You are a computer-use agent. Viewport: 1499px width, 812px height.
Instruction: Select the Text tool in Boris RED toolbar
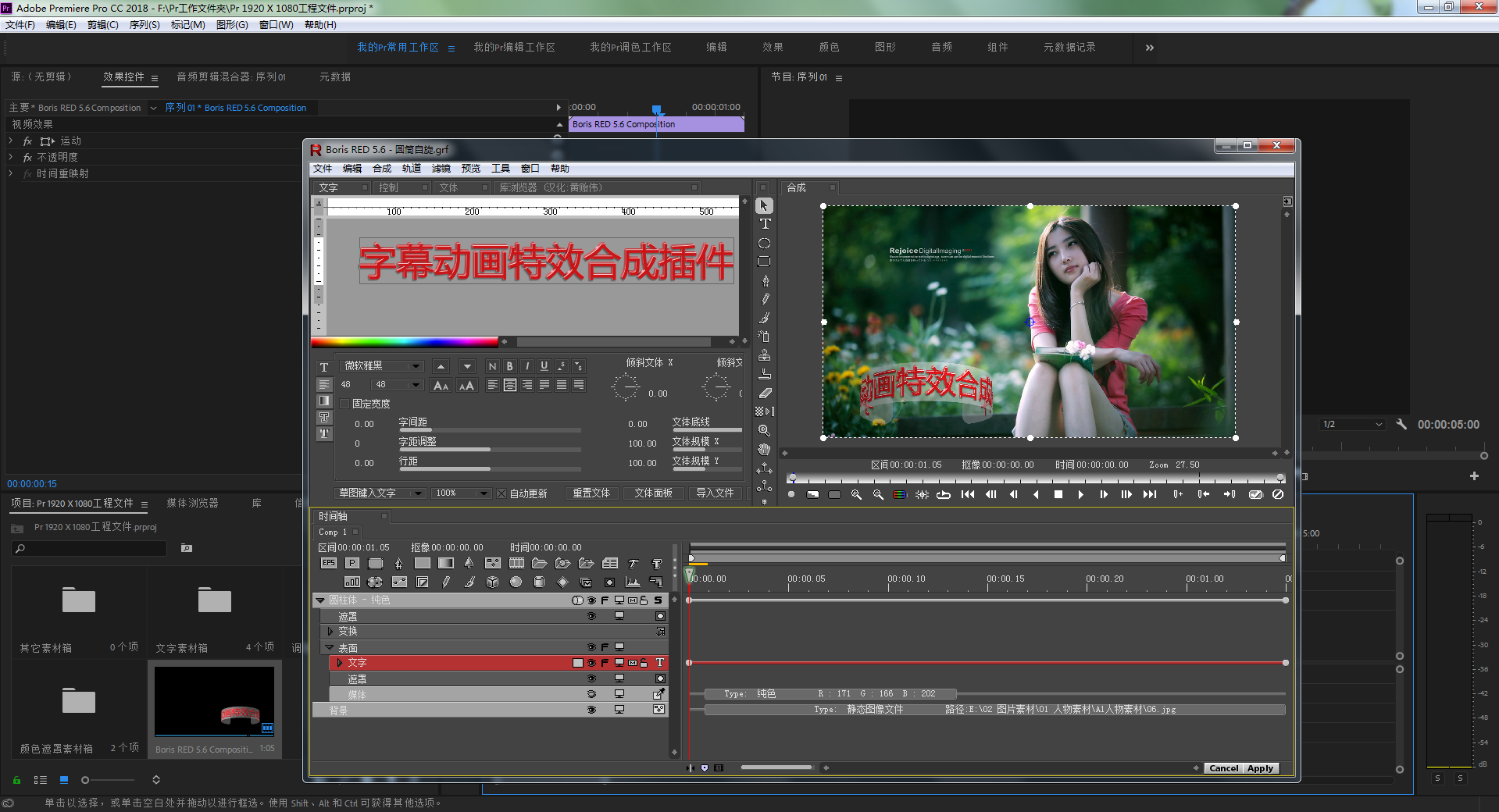tap(765, 224)
